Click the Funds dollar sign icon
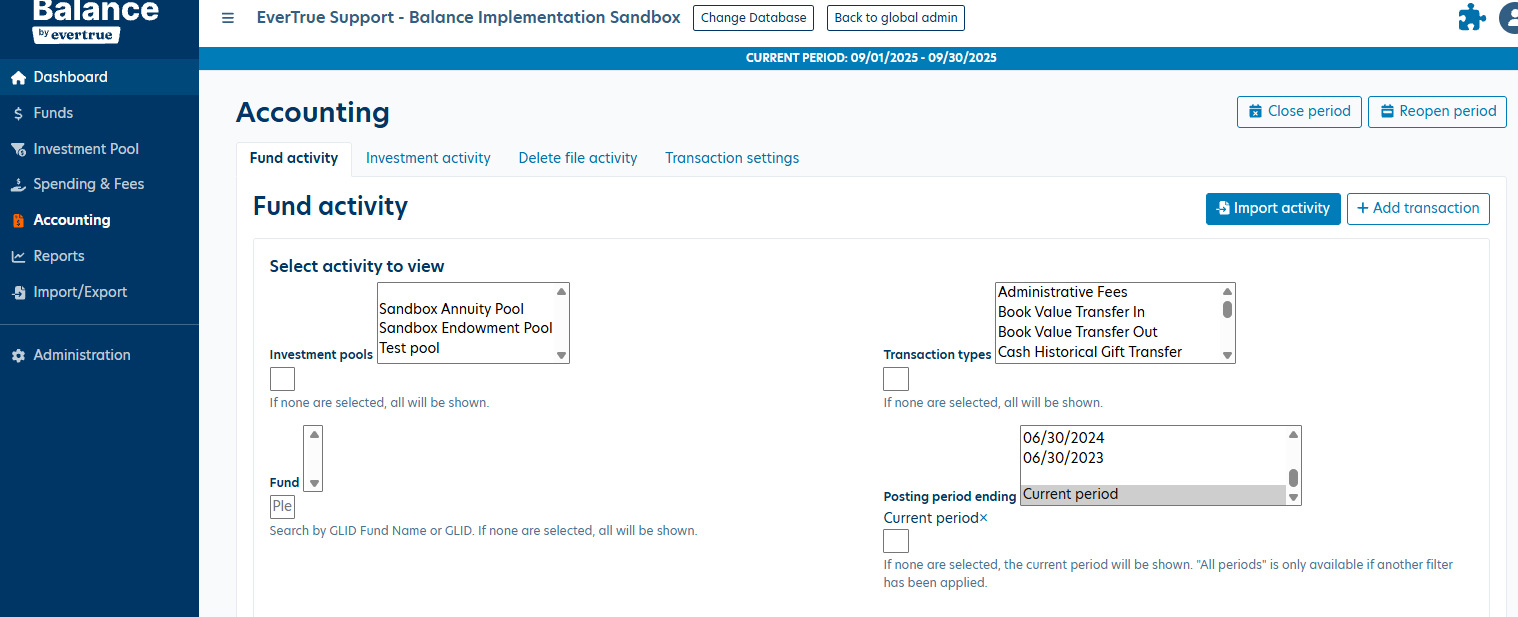The height and width of the screenshot is (617, 1518). [18, 114]
